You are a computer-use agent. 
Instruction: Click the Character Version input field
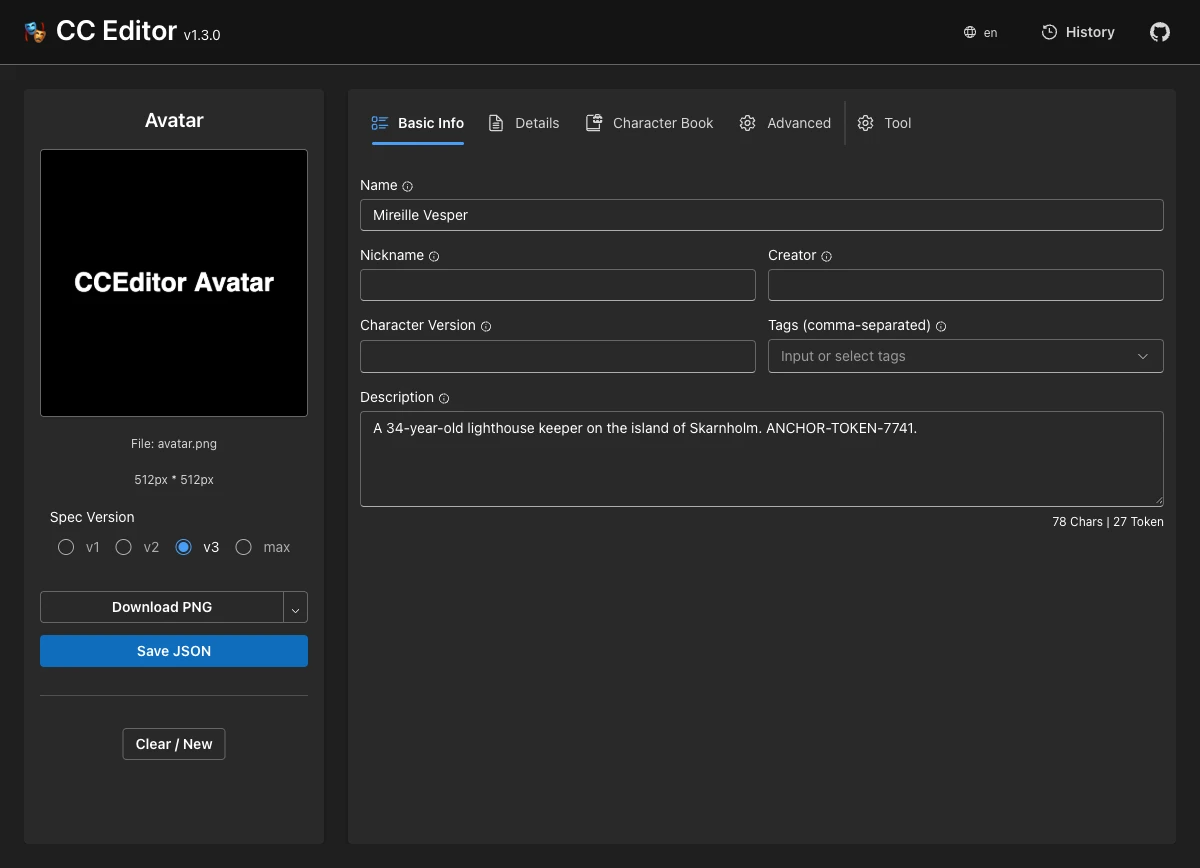(x=558, y=356)
